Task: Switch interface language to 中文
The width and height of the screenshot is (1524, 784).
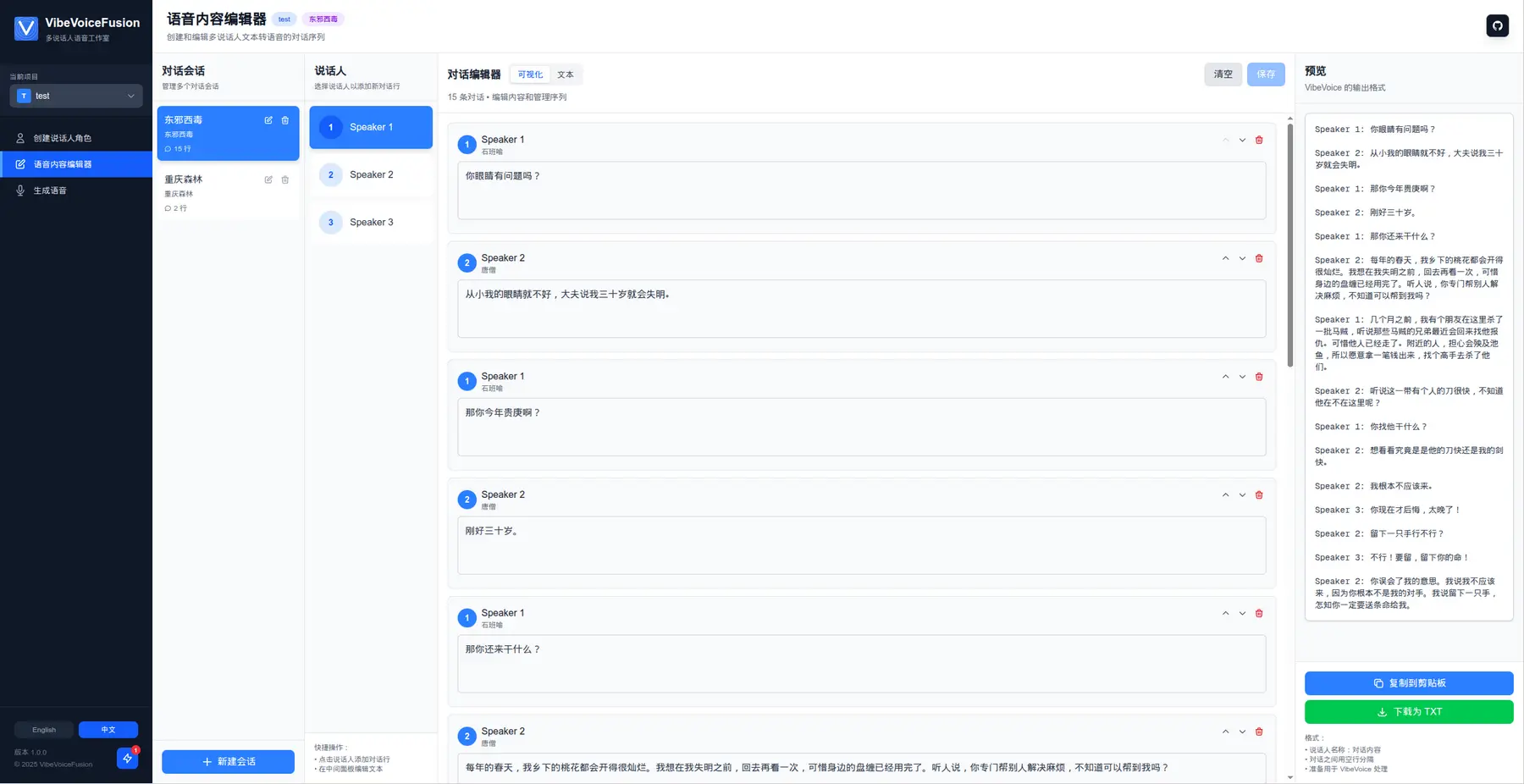Action: coord(108,730)
